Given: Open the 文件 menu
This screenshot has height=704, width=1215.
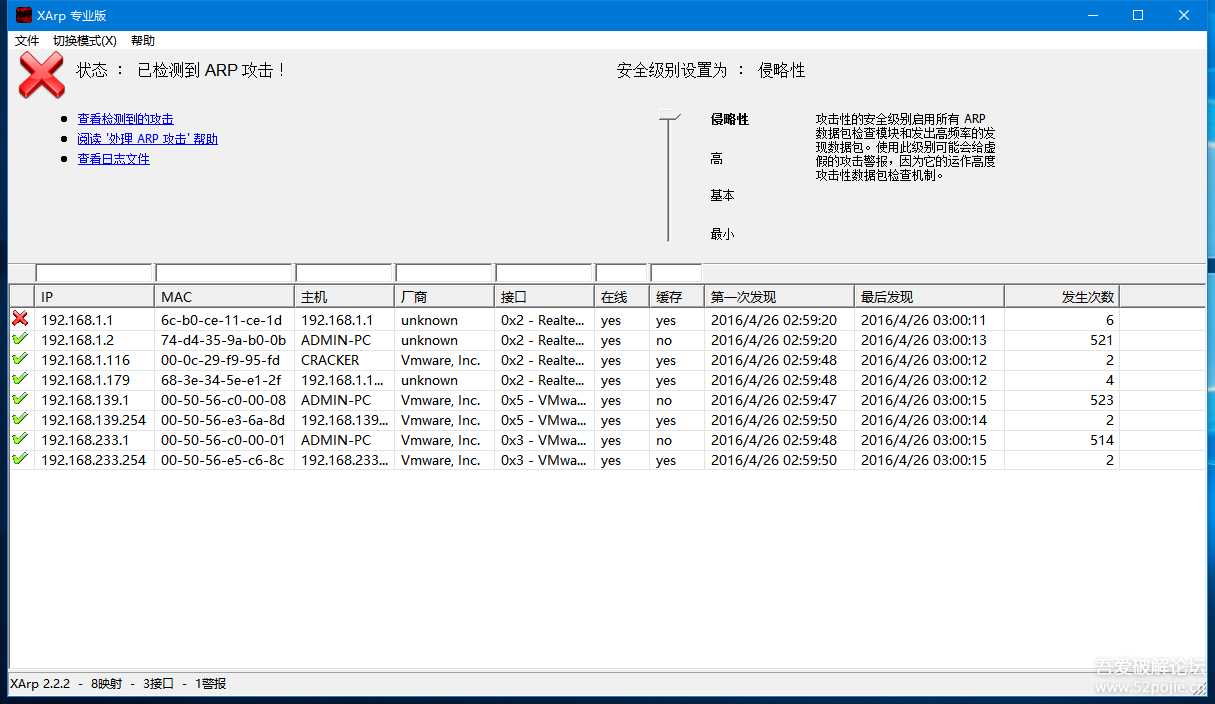Looking at the screenshot, I should (x=27, y=41).
